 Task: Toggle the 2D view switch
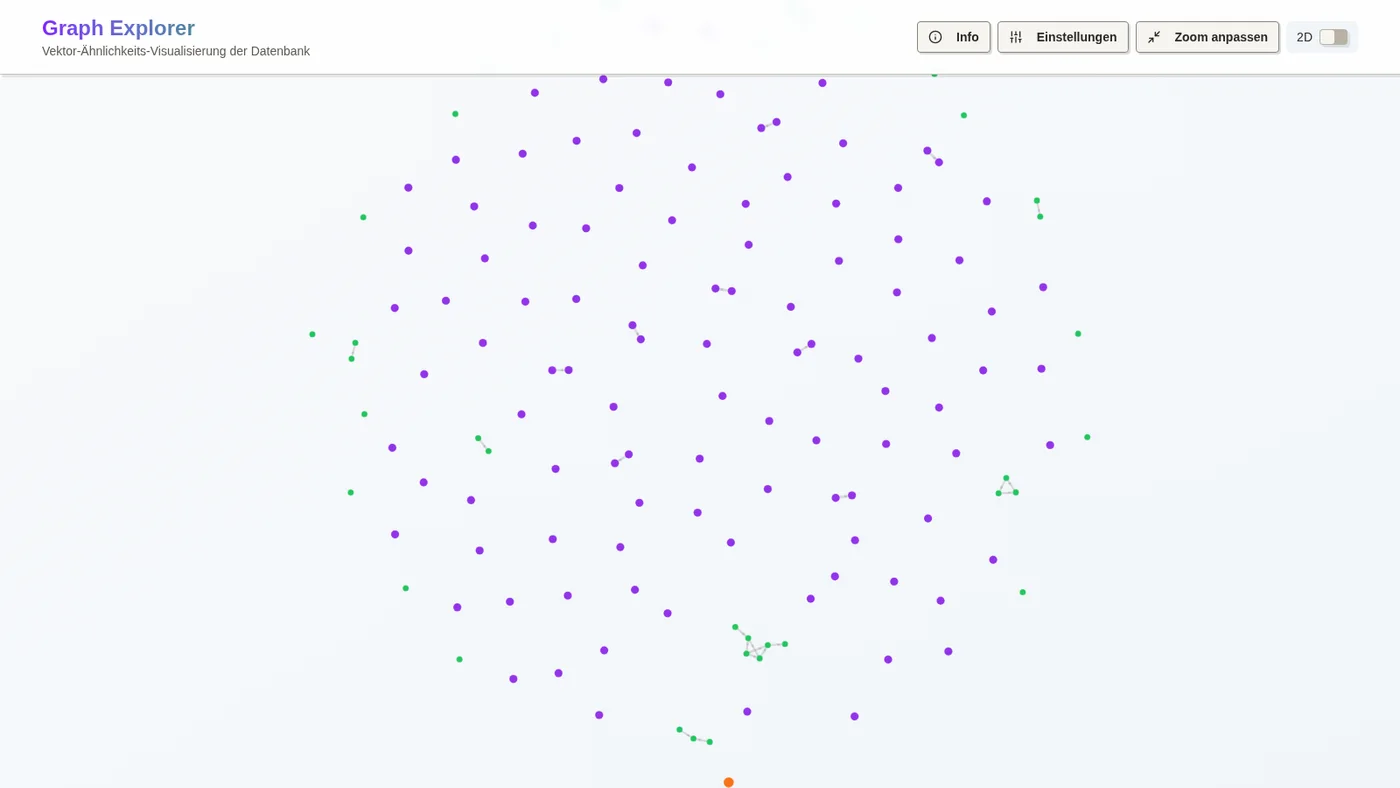click(x=1333, y=37)
